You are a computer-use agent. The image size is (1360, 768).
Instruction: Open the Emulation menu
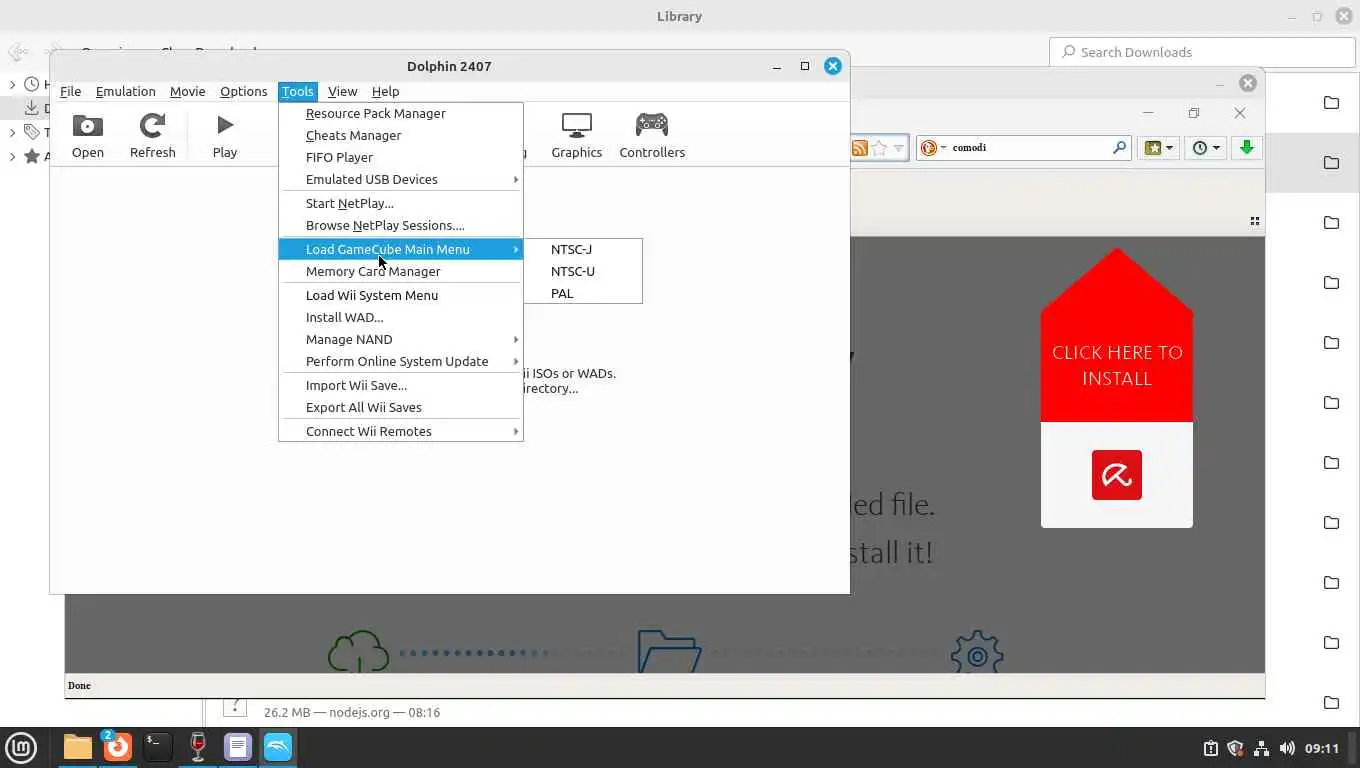[125, 91]
